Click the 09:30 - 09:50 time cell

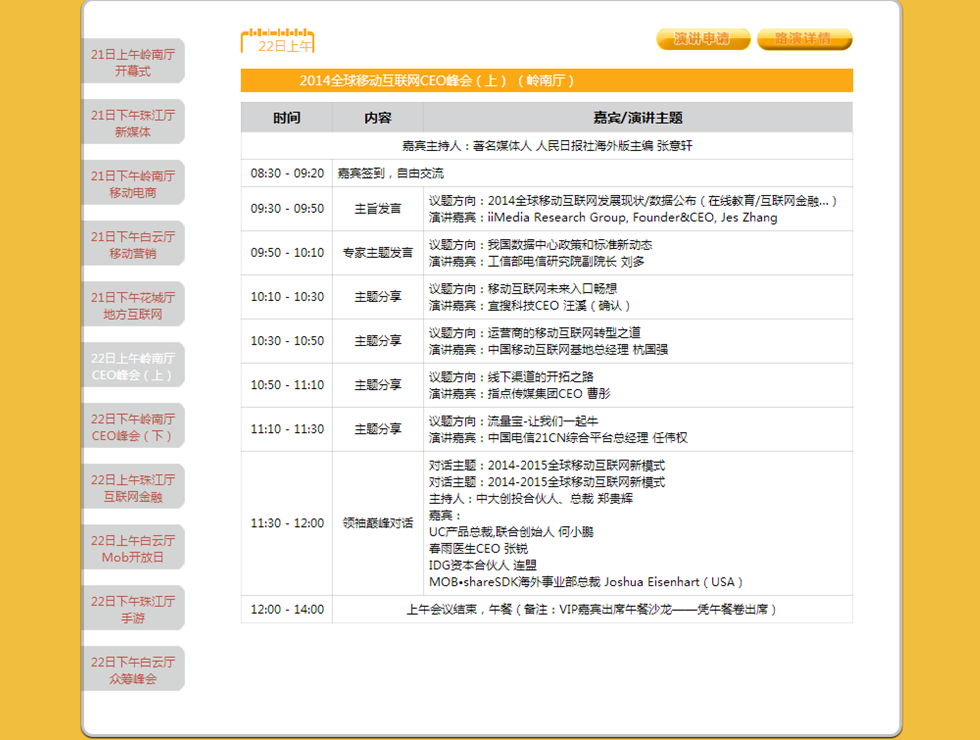[x=287, y=209]
